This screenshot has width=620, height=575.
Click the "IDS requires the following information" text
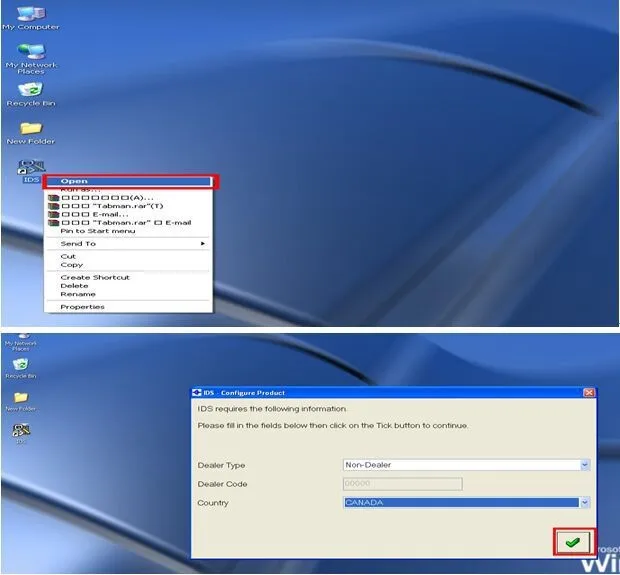point(272,409)
